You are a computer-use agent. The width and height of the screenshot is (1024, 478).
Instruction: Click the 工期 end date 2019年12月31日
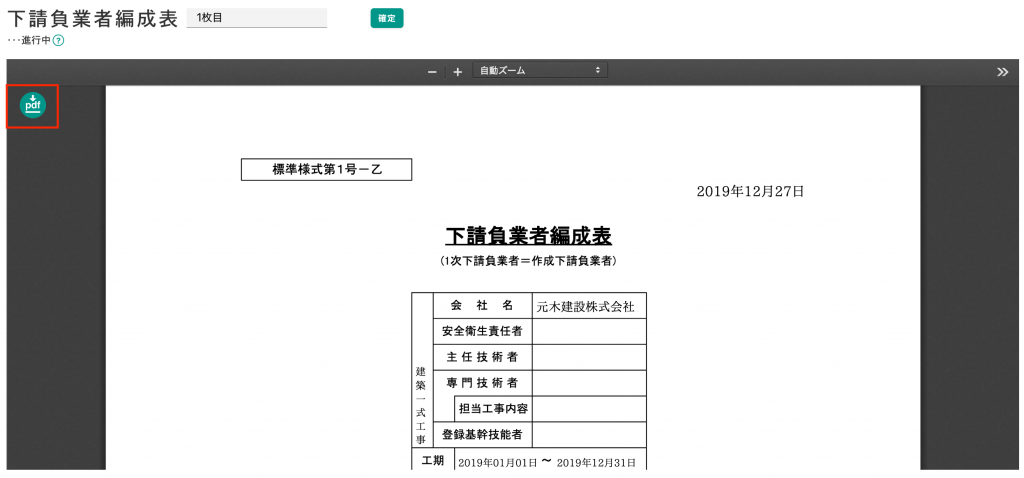596,462
